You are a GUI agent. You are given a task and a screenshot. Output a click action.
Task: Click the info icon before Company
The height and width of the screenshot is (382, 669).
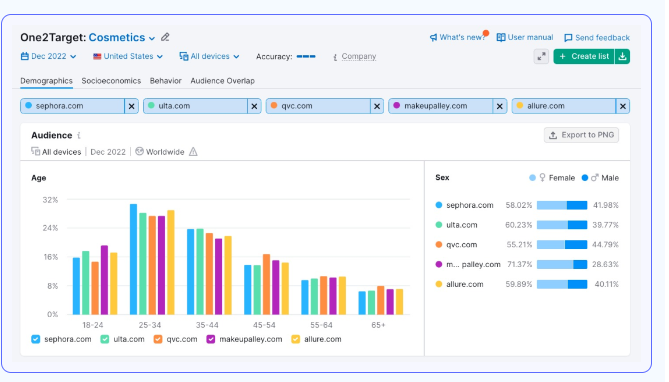(x=335, y=57)
